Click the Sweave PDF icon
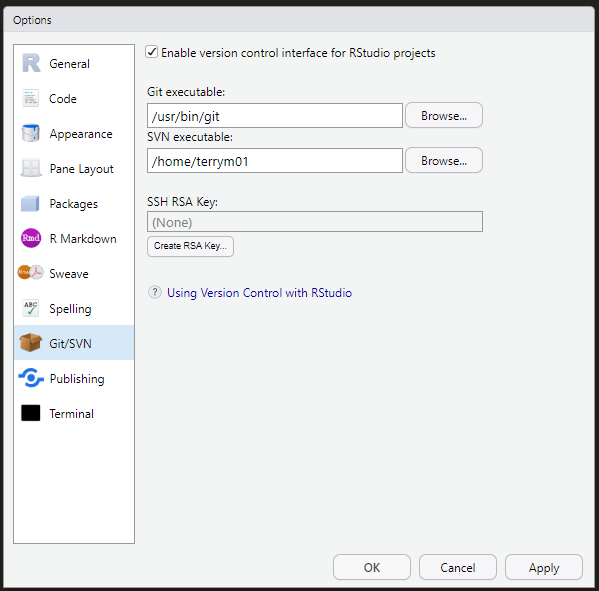 coord(31,273)
